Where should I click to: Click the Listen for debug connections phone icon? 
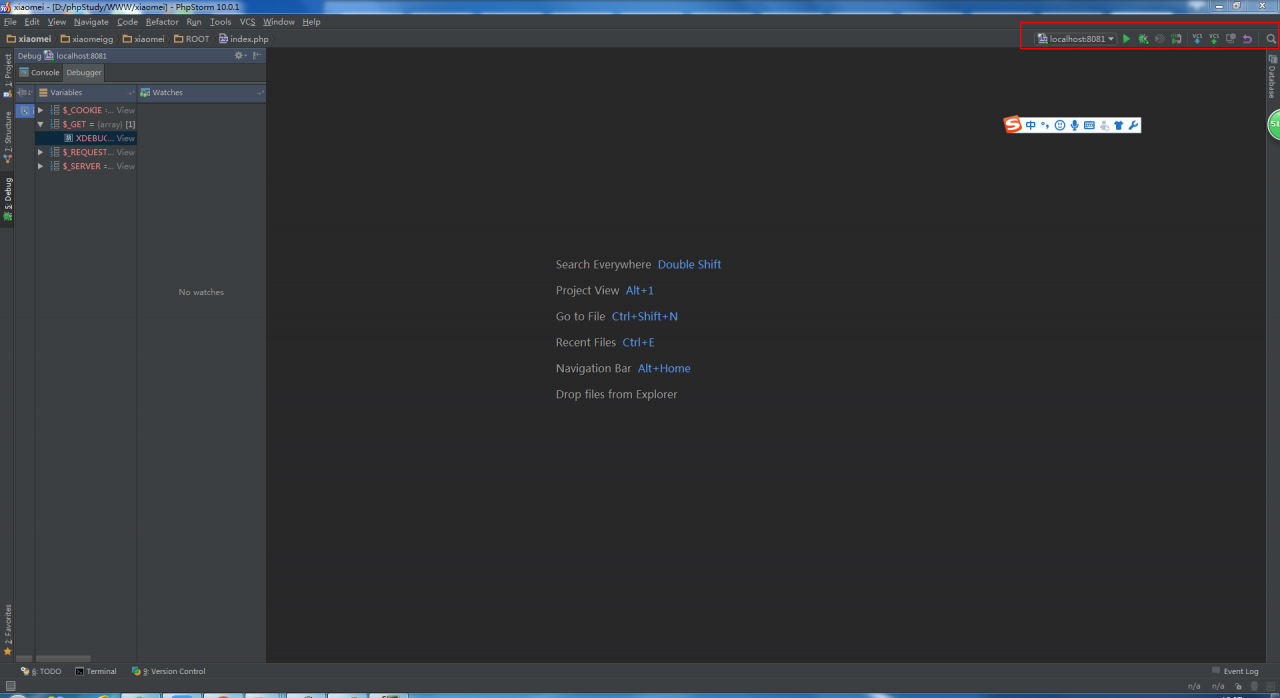point(1177,39)
